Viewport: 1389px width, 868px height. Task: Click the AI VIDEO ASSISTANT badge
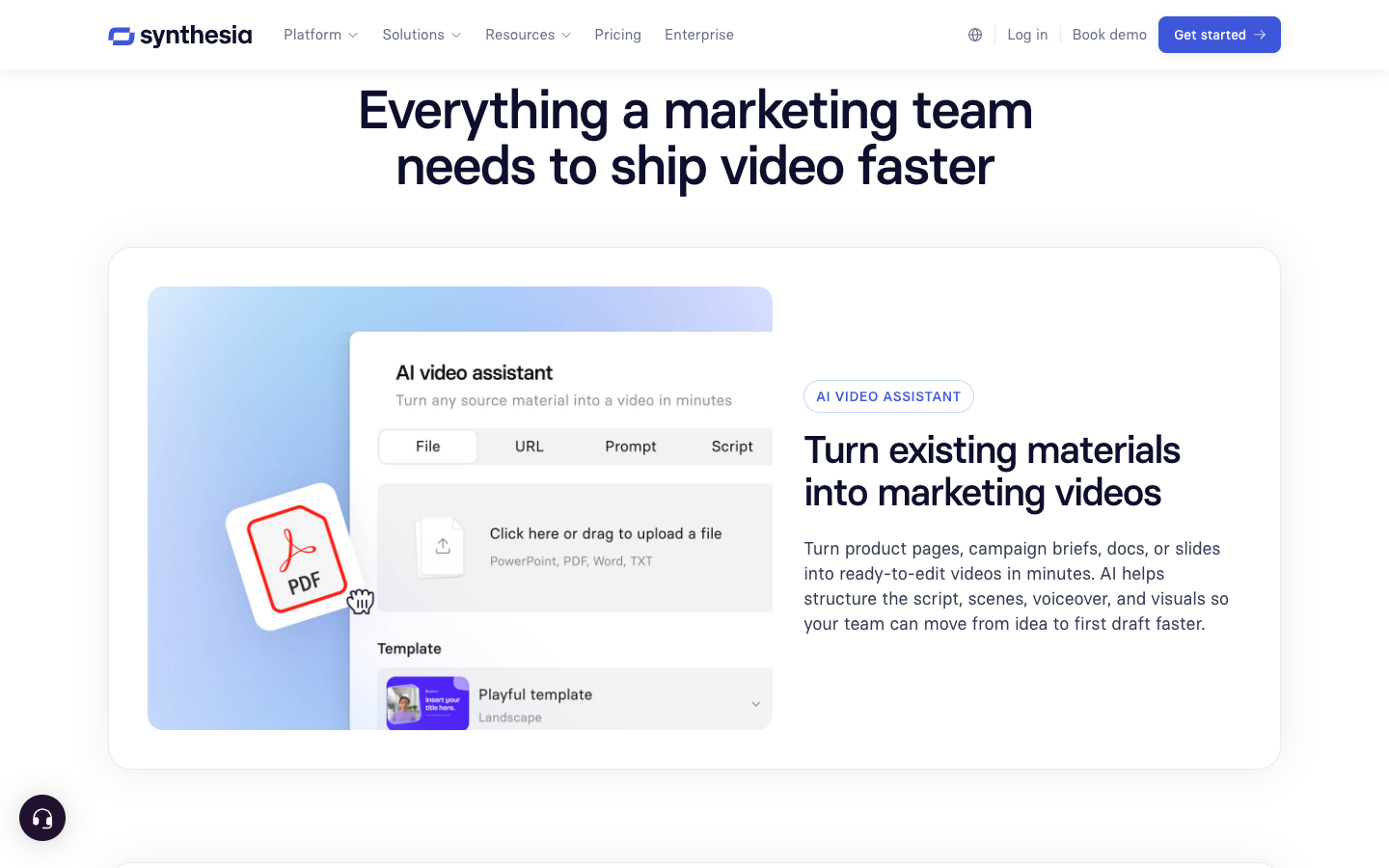888,396
